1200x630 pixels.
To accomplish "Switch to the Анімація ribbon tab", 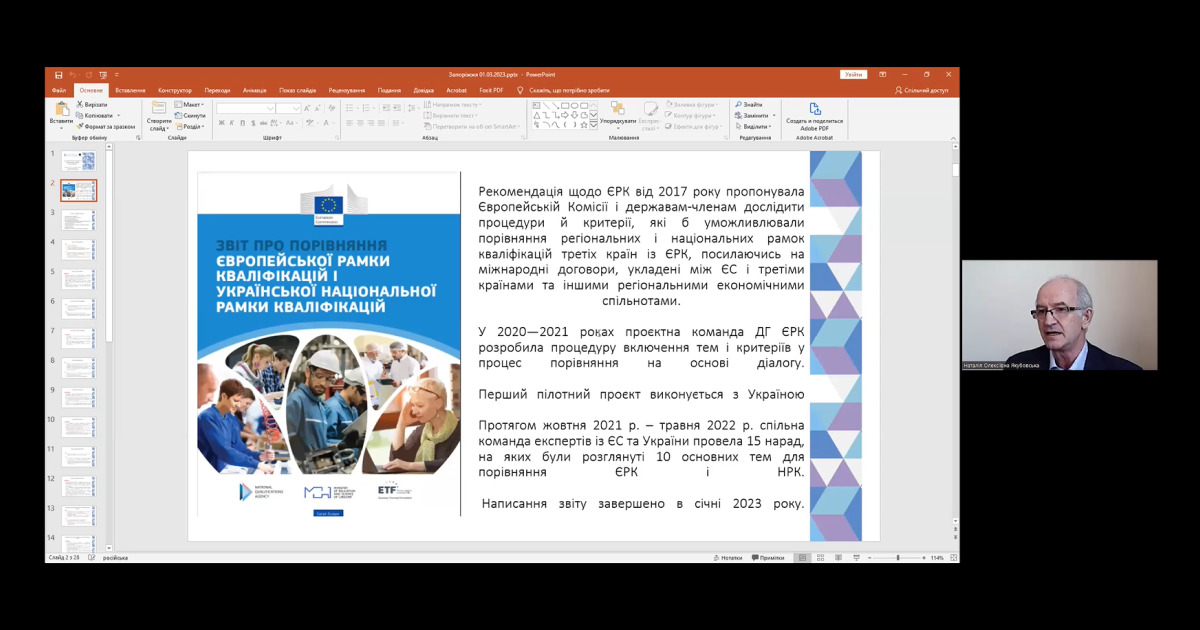I will point(254,90).
